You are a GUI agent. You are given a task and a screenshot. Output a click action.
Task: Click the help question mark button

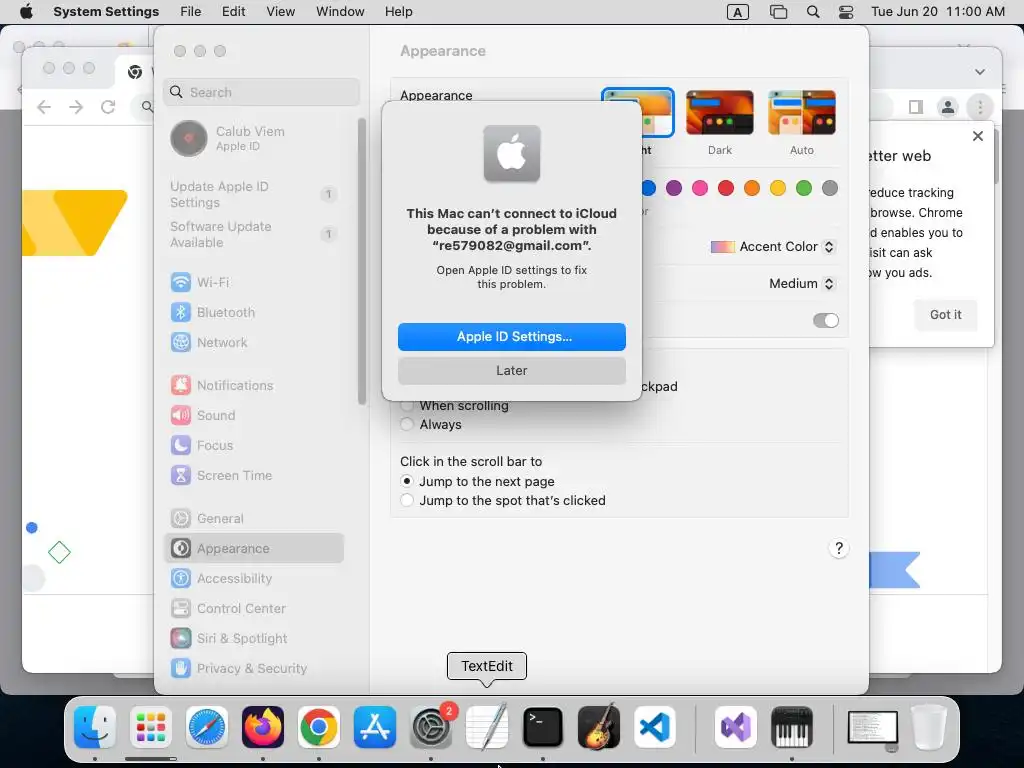point(839,548)
